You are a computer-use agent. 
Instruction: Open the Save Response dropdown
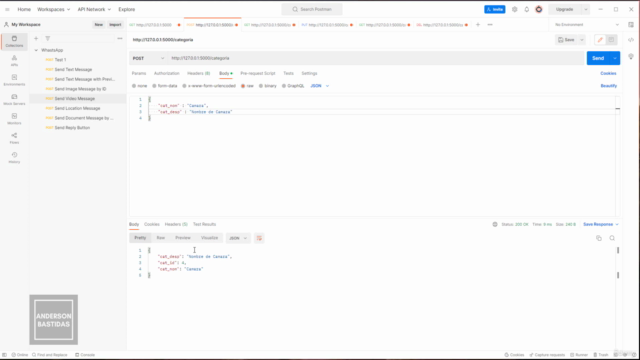(601, 224)
